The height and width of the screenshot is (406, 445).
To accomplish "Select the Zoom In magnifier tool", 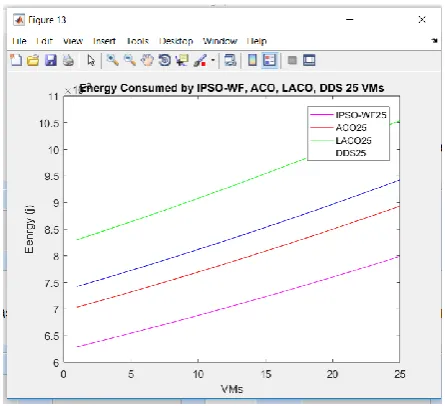I will (112, 60).
